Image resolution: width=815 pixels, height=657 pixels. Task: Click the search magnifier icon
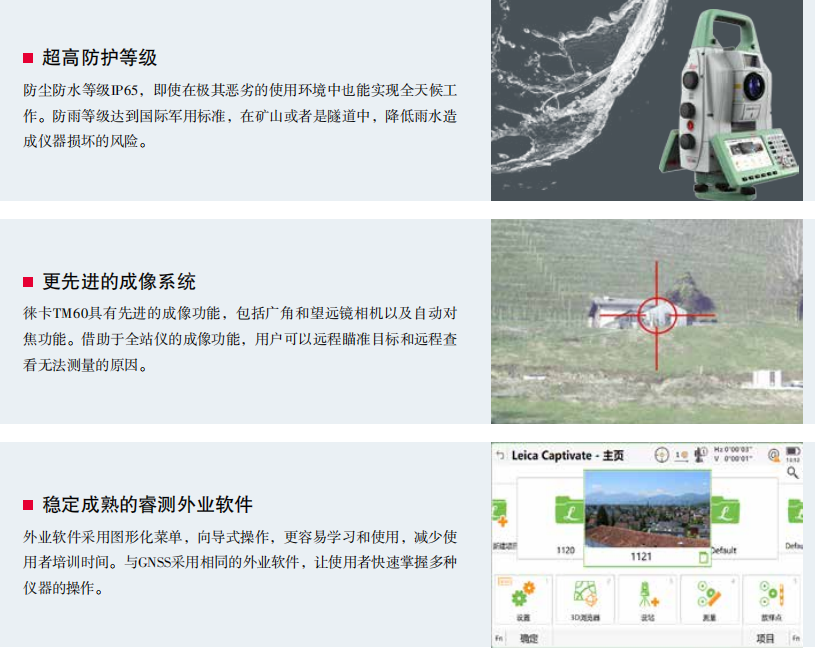click(793, 473)
